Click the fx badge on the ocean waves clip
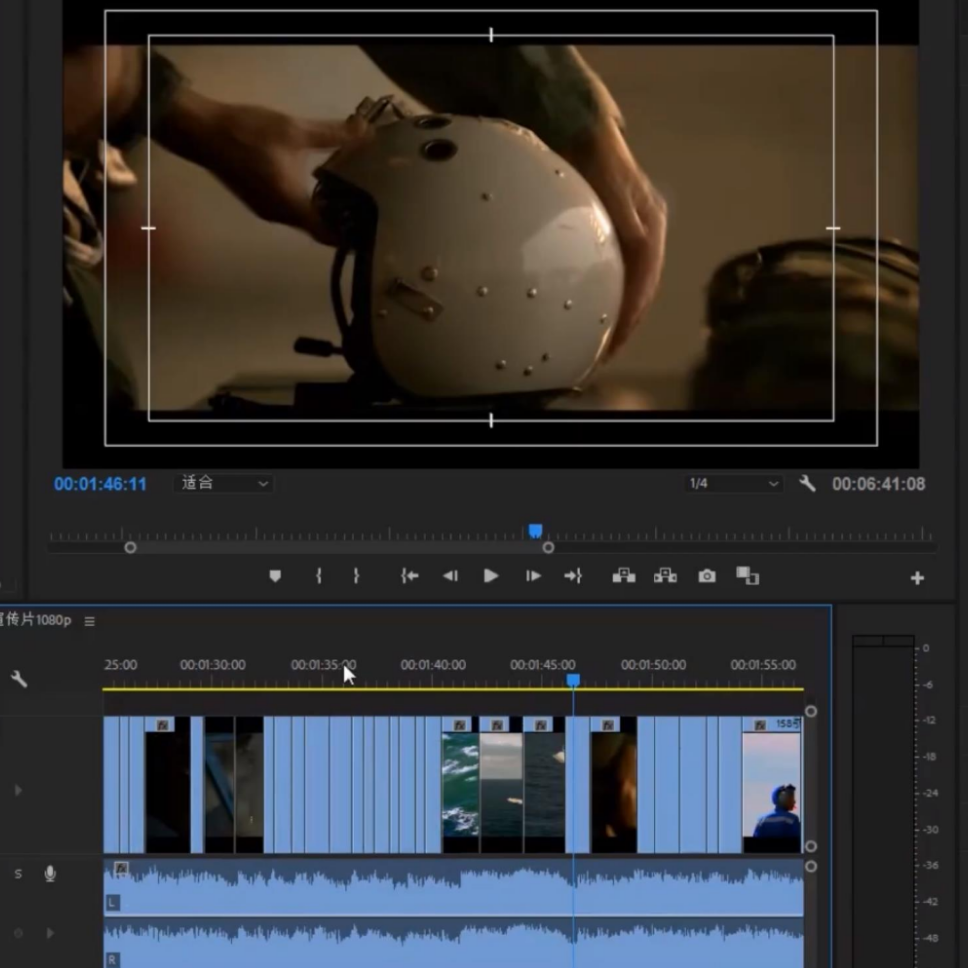The image size is (968, 968). point(460,725)
